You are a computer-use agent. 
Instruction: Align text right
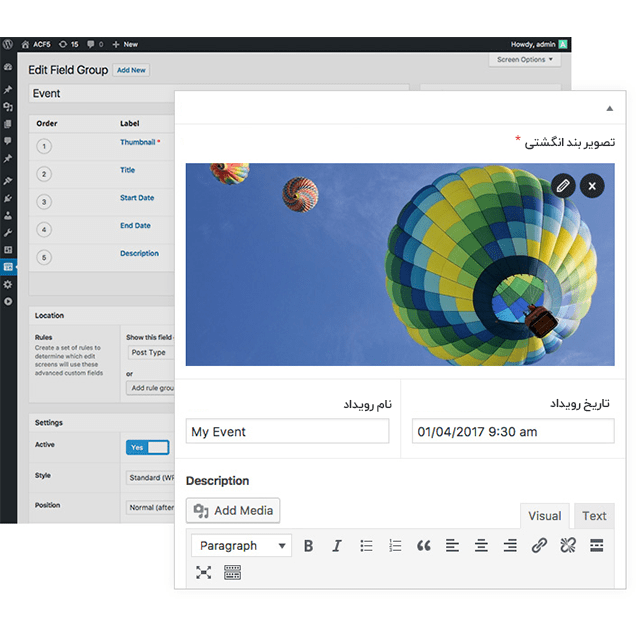(510, 545)
